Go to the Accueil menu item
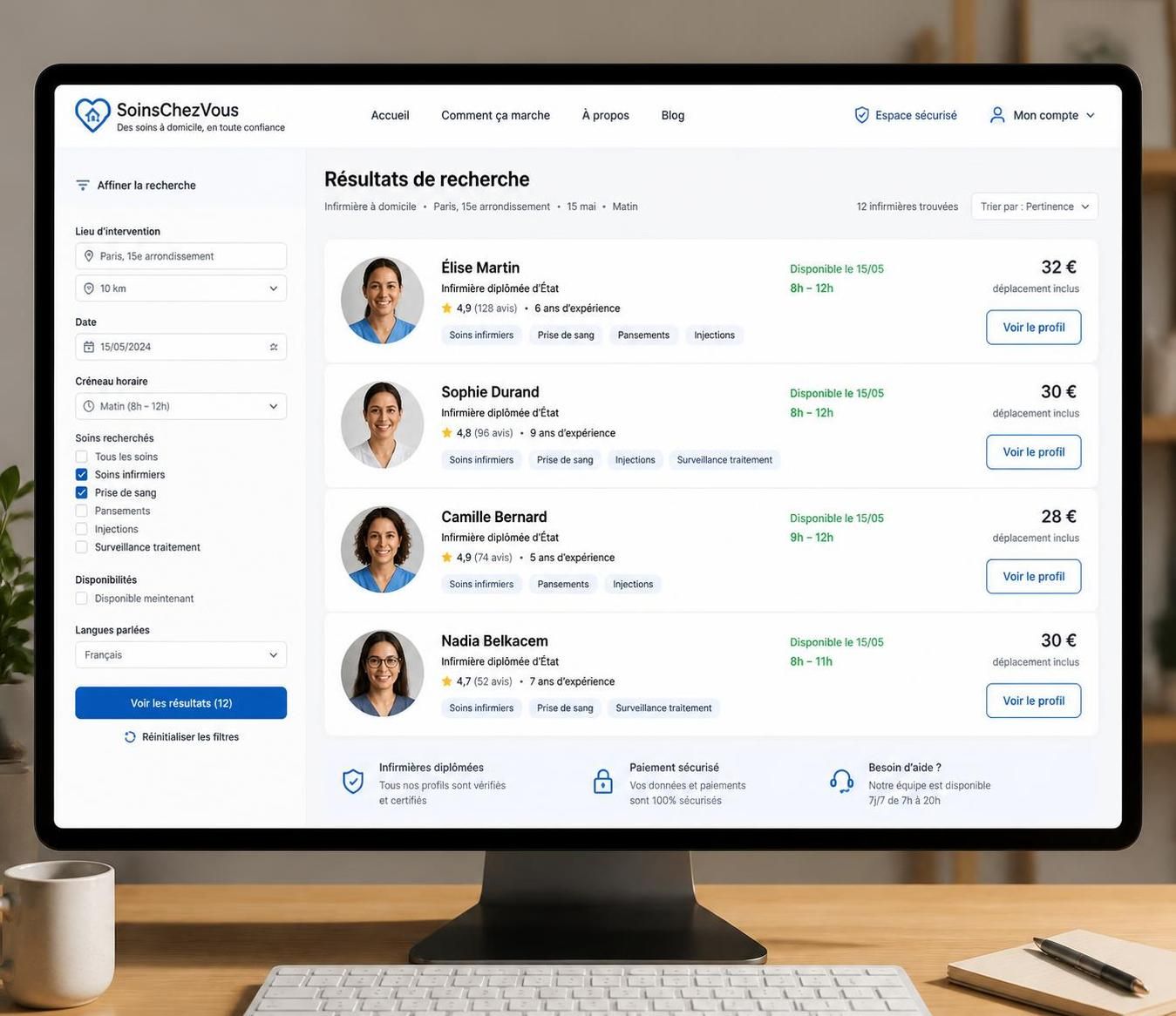This screenshot has width=1176, height=1016. click(x=390, y=115)
